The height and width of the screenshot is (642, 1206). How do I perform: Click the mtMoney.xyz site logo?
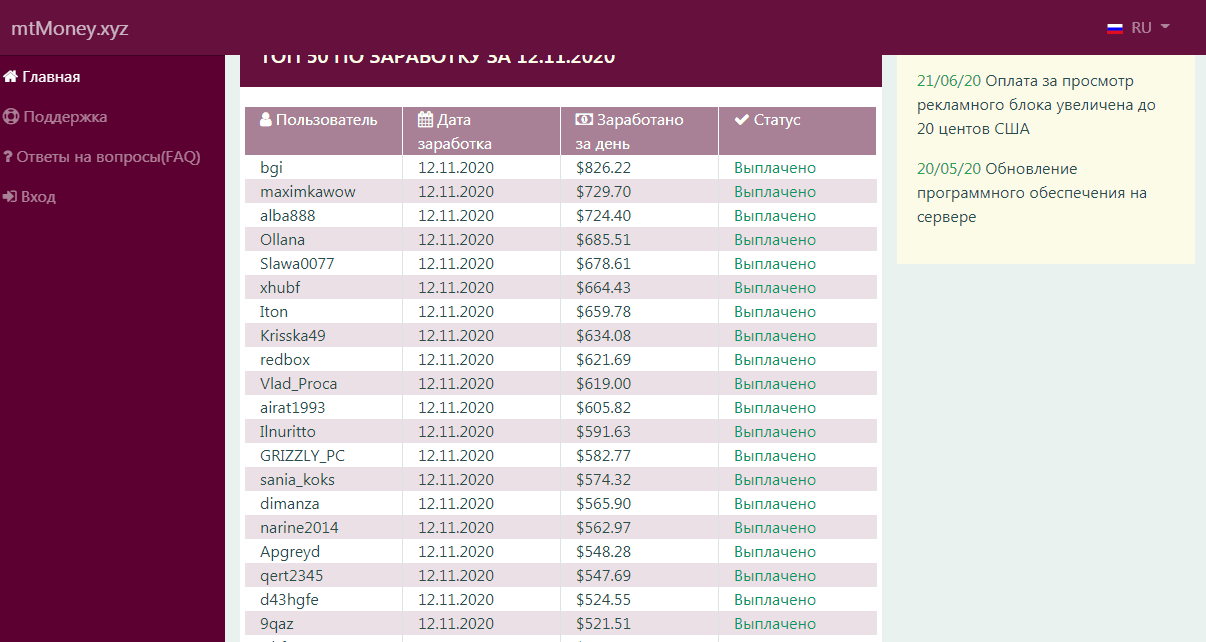[70, 28]
